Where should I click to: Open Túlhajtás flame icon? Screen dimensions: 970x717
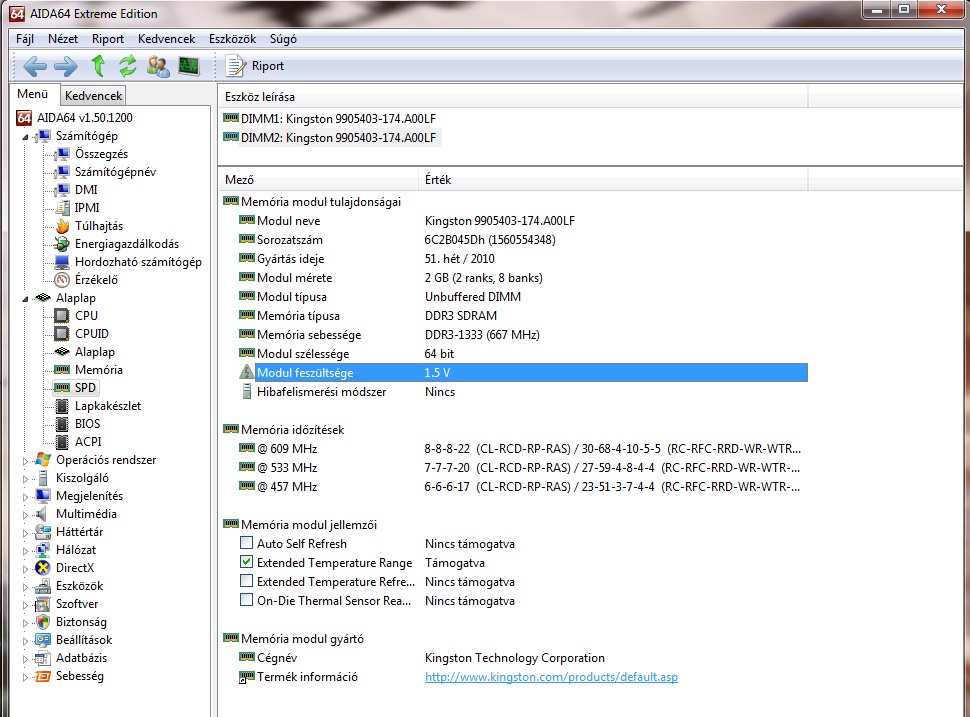pyautogui.click(x=62, y=225)
